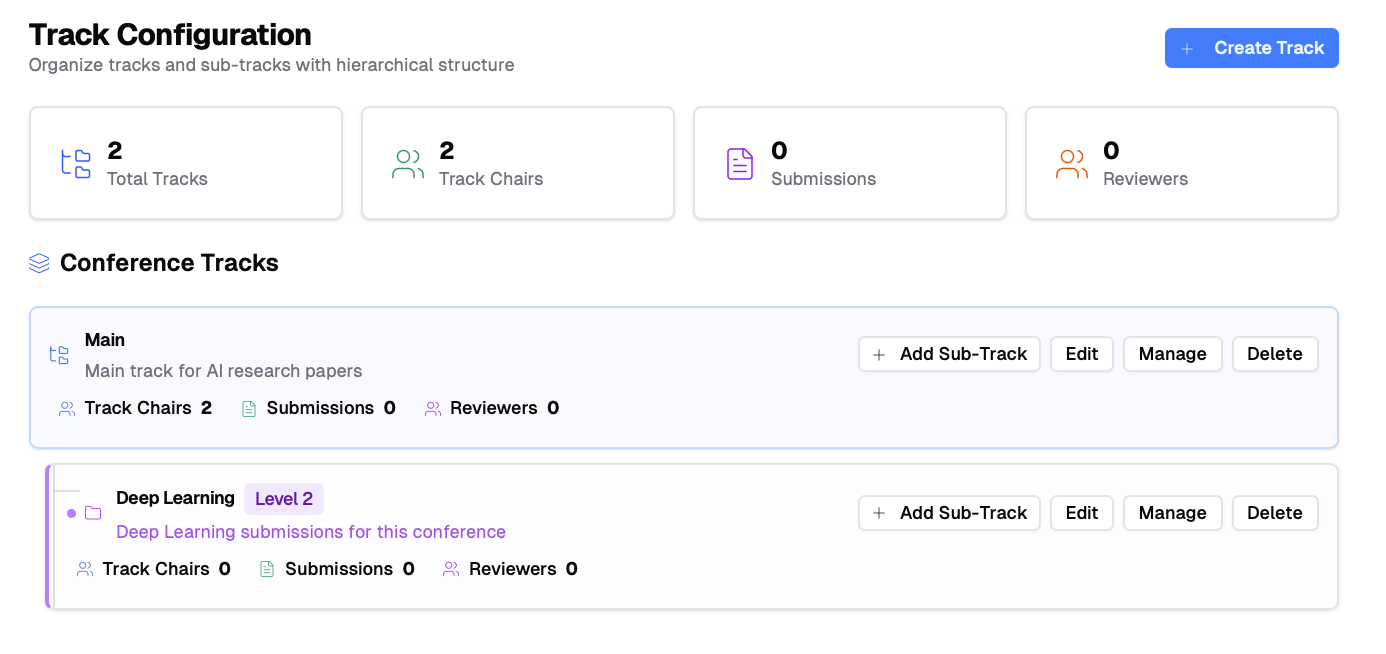Screen dimensions: 1386x654
Task: Add a Sub-Track to the Main track
Action: (x=949, y=354)
